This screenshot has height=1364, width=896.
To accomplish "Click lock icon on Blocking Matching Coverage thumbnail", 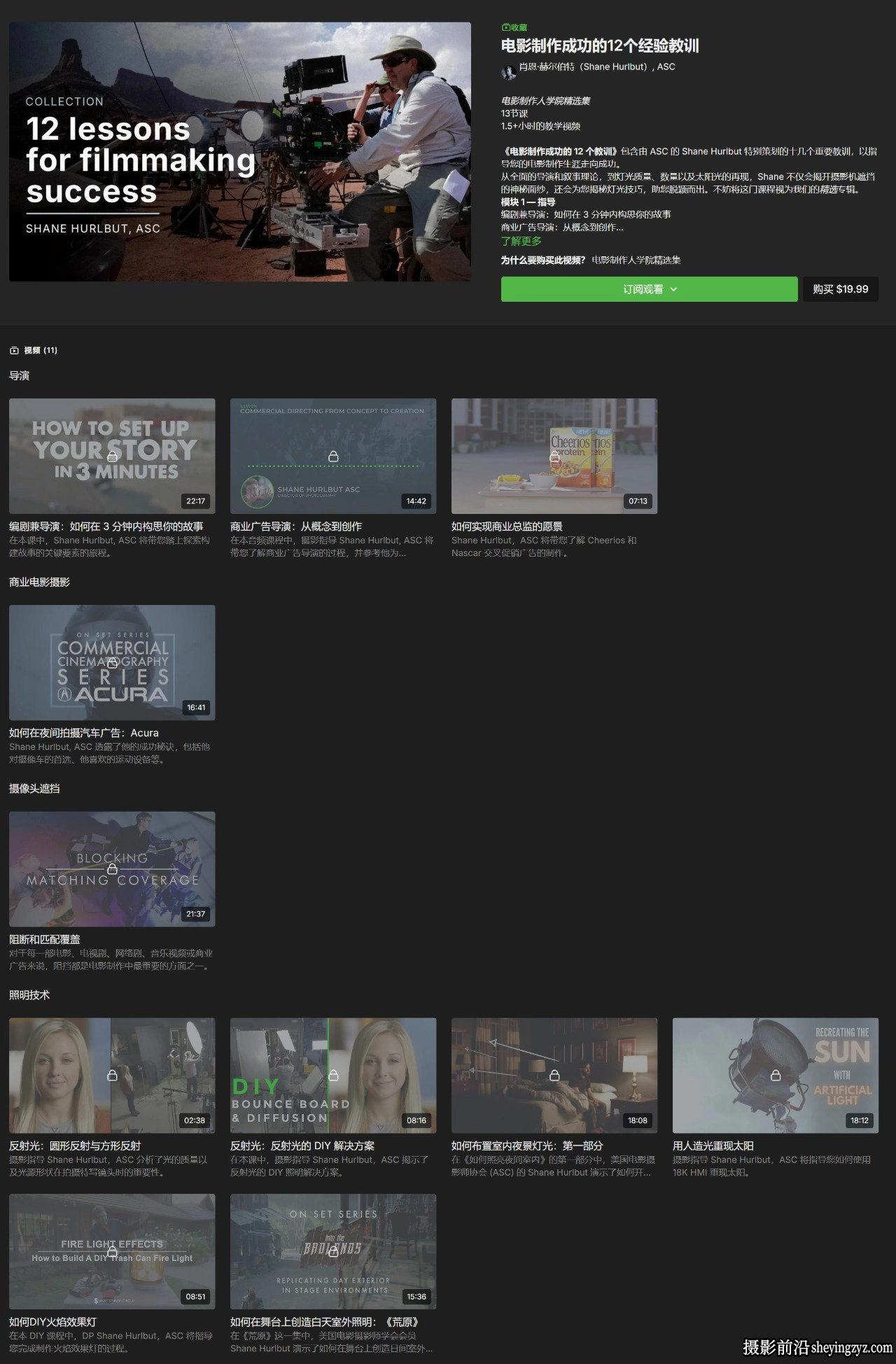I will click(112, 869).
